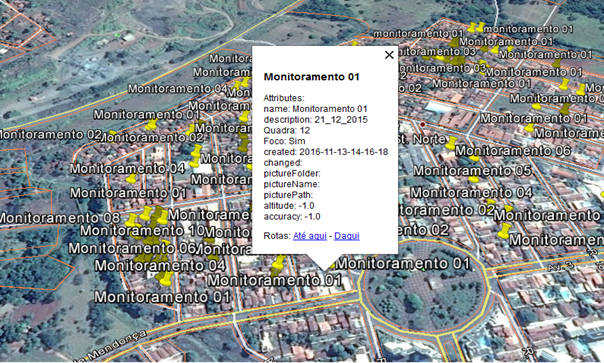This screenshot has width=604, height=363.
Task: Open the 'Daqui' route link
Action: 347,236
